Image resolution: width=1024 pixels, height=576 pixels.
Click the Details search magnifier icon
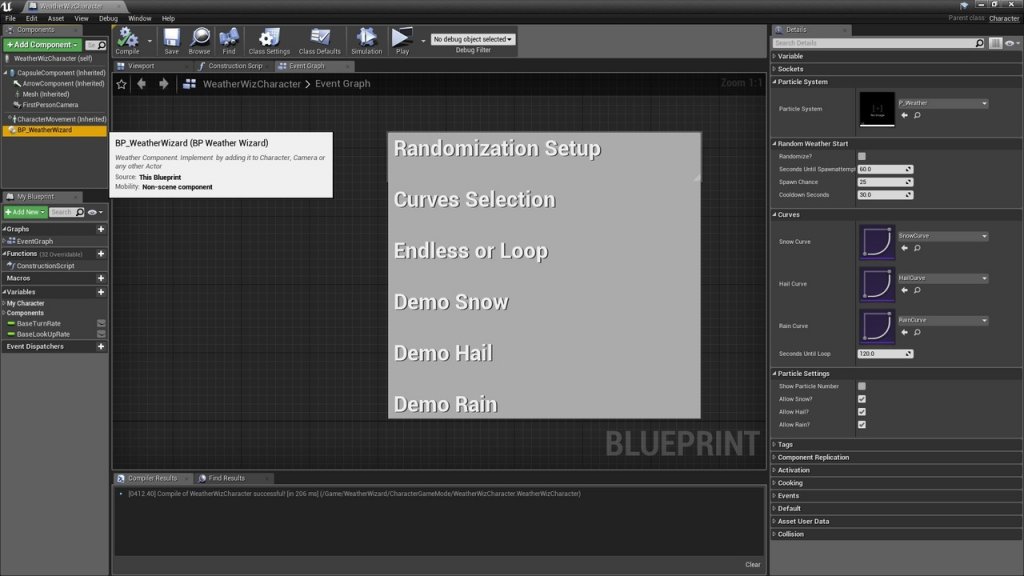tap(979, 43)
